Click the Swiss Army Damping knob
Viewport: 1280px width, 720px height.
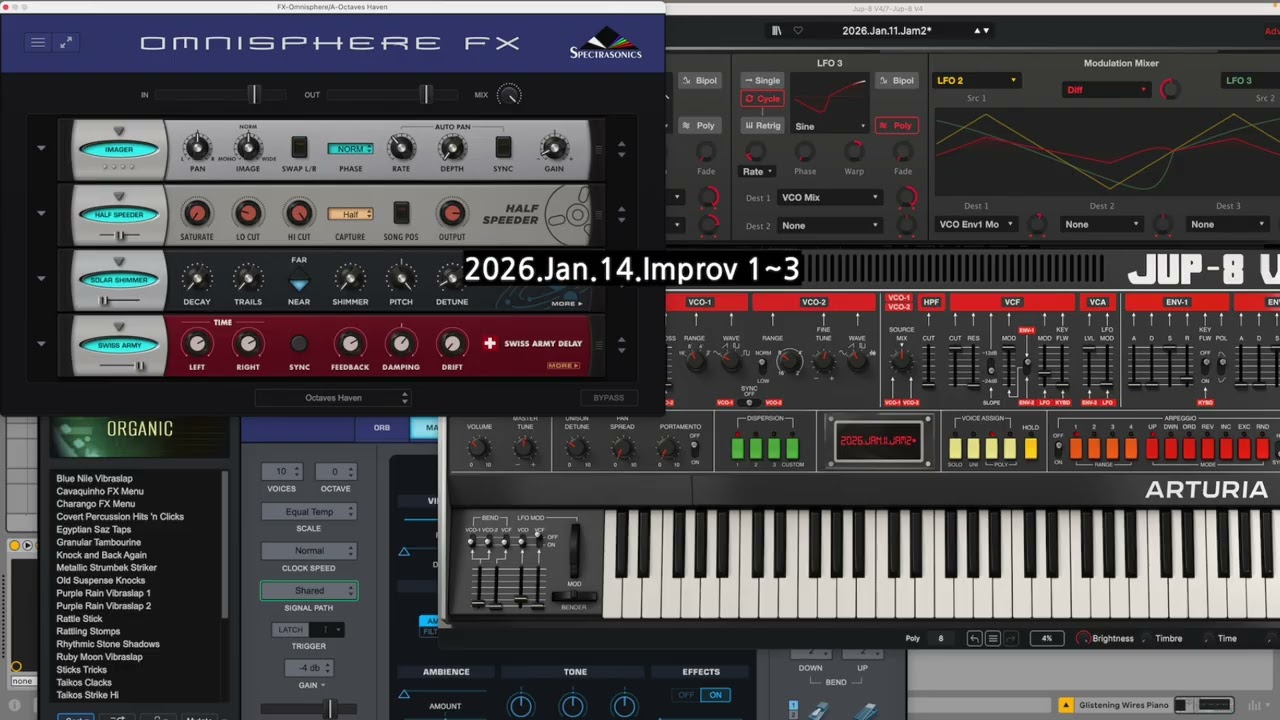pos(401,344)
